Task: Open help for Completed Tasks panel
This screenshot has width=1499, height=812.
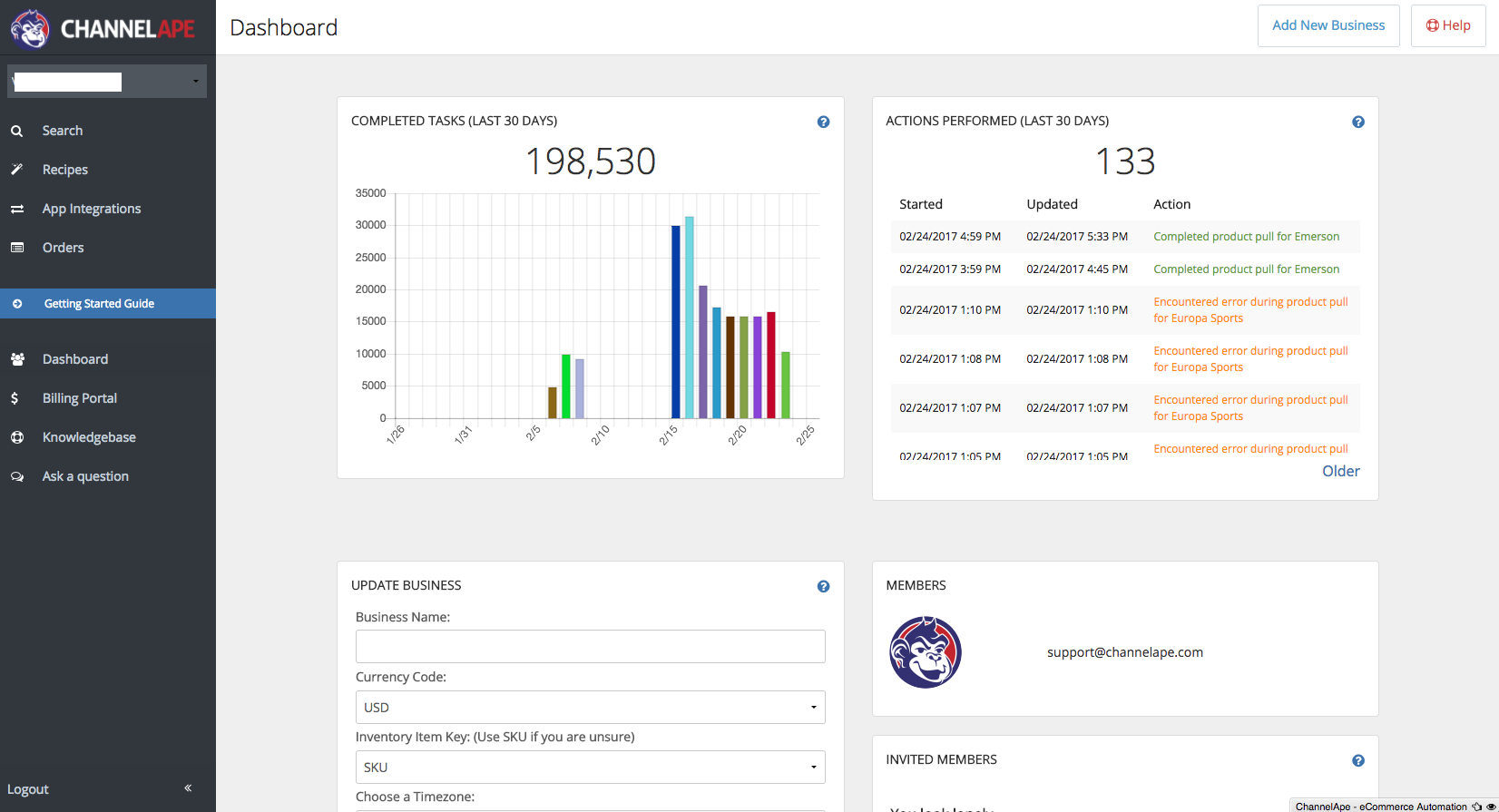Action: (x=823, y=122)
